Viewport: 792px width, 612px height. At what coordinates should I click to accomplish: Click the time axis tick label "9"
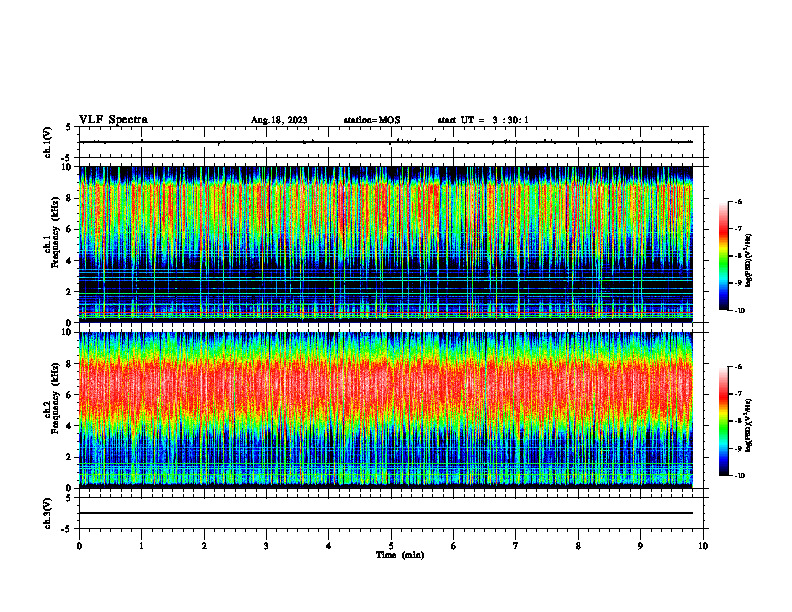click(x=640, y=546)
